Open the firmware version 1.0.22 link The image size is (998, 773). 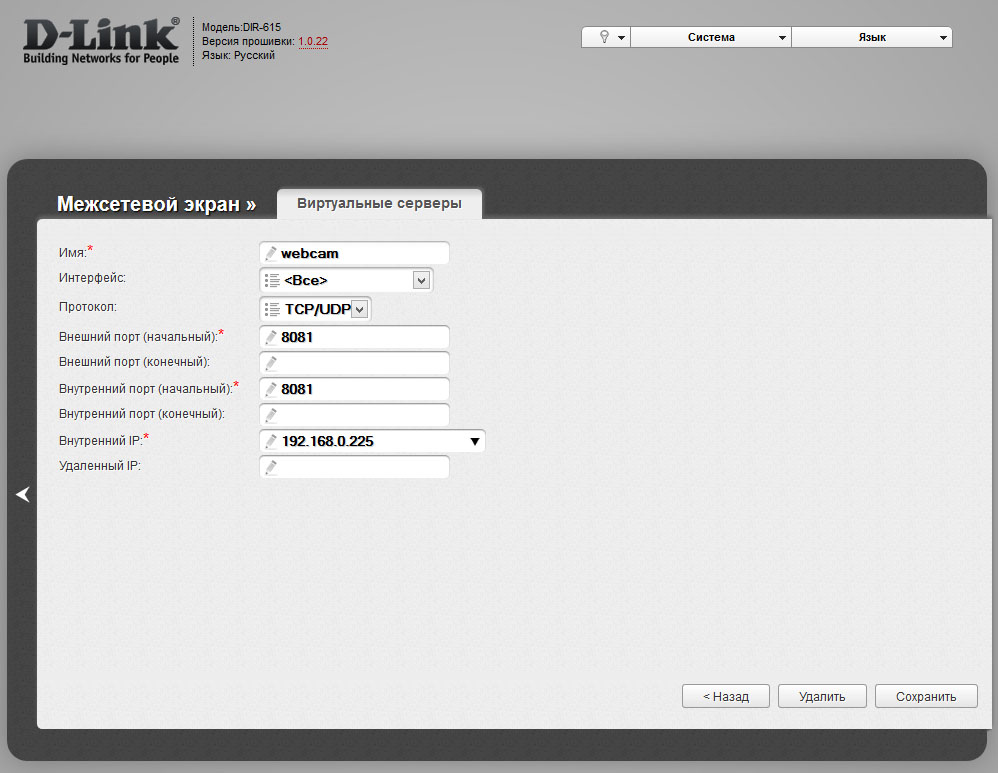312,42
